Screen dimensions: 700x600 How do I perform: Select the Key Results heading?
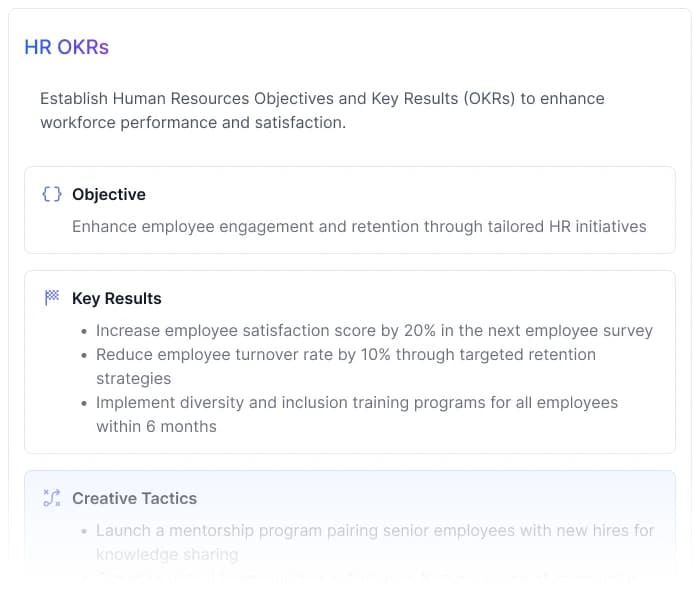tap(117, 298)
